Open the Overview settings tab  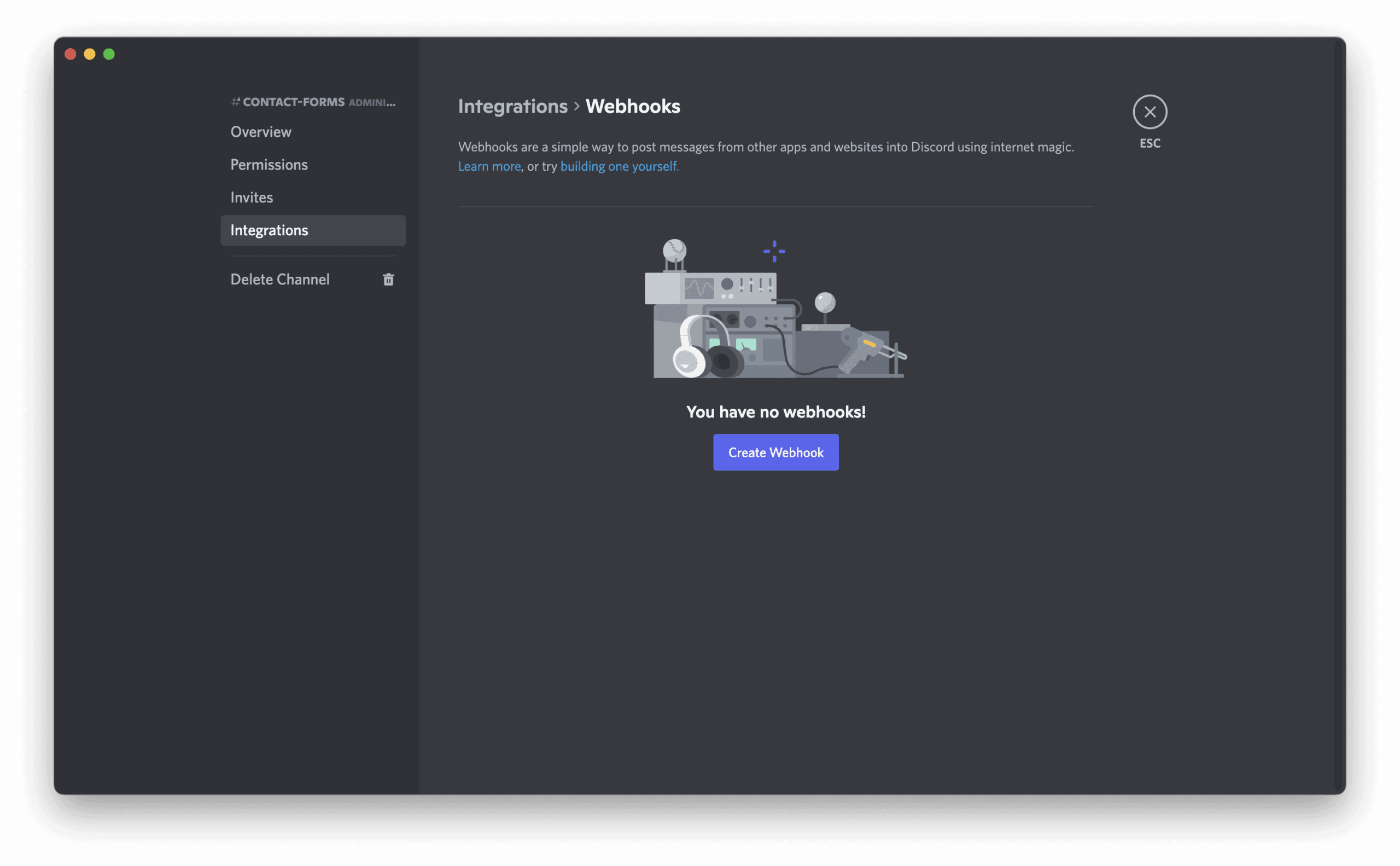point(260,132)
